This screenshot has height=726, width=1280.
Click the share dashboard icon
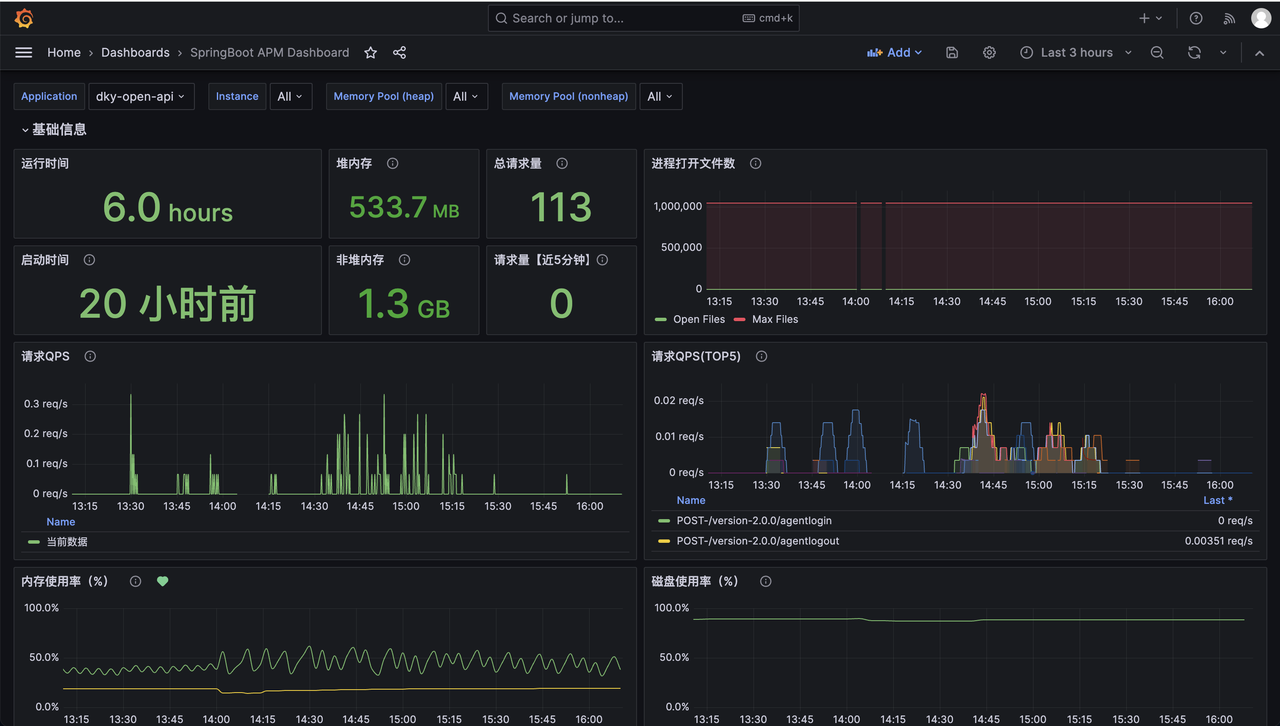pos(400,53)
